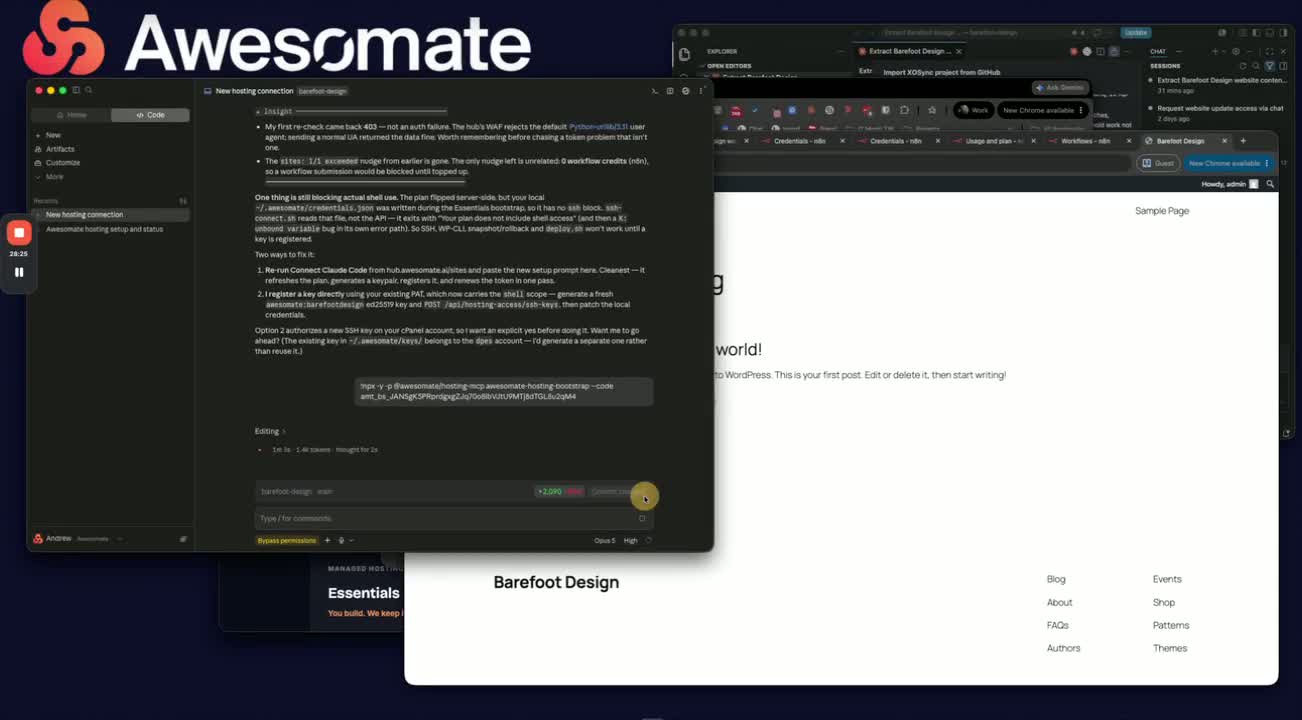Close the 'Extract Barefoot Design' editor tab
This screenshot has height=720, width=1302.
tap(959, 51)
